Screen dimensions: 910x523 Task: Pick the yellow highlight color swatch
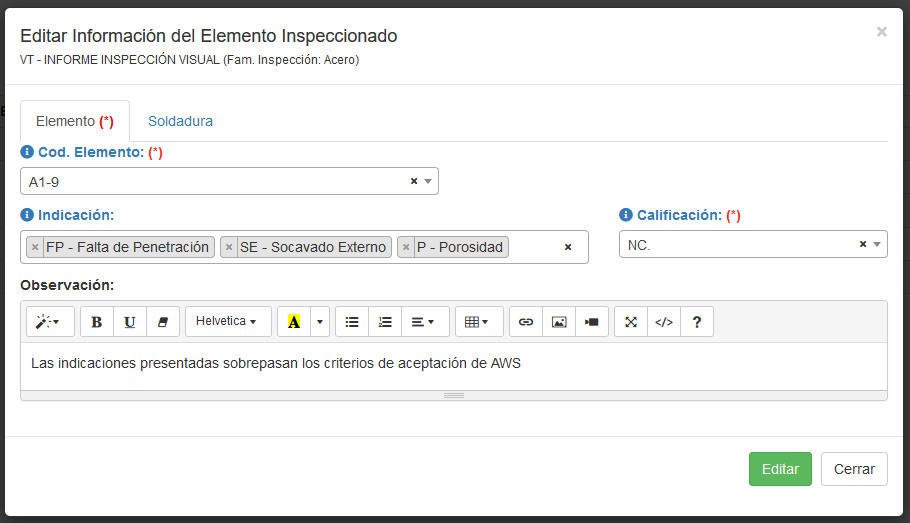294,322
